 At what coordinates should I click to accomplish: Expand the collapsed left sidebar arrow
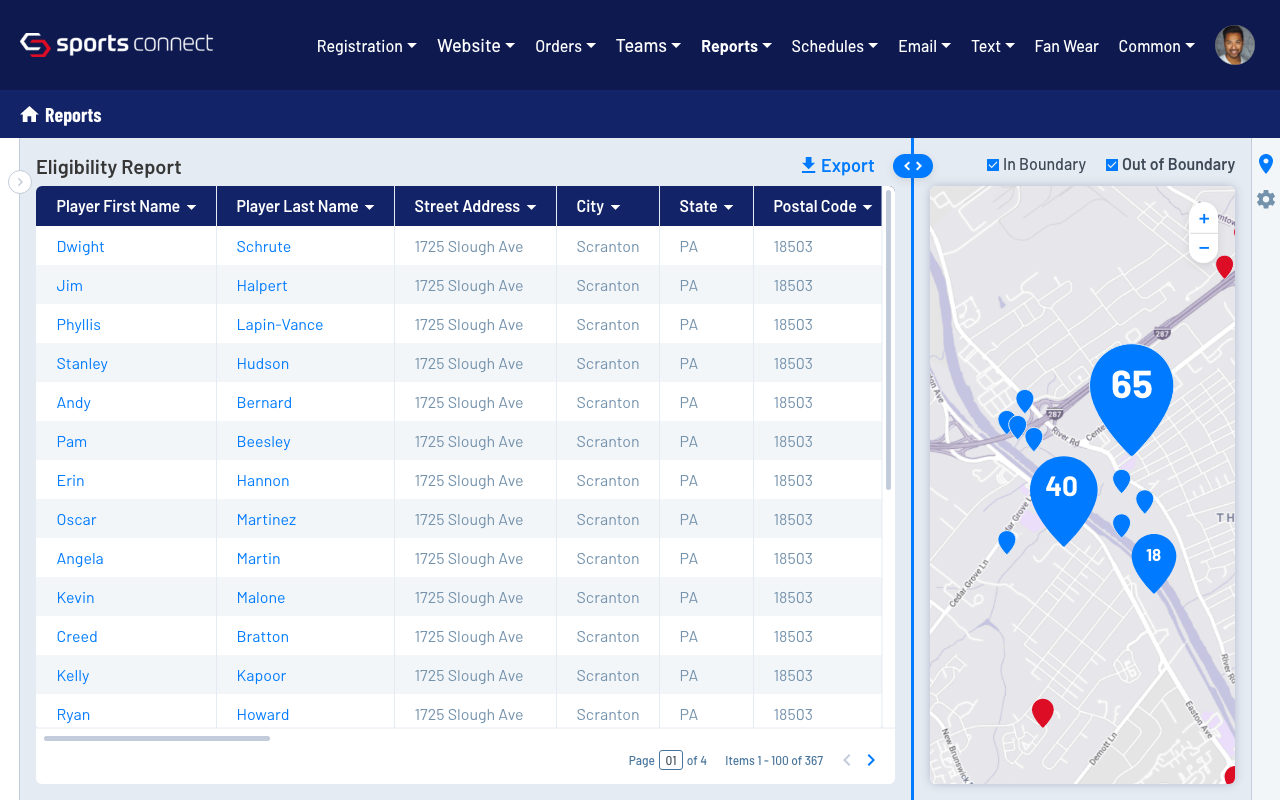point(19,181)
